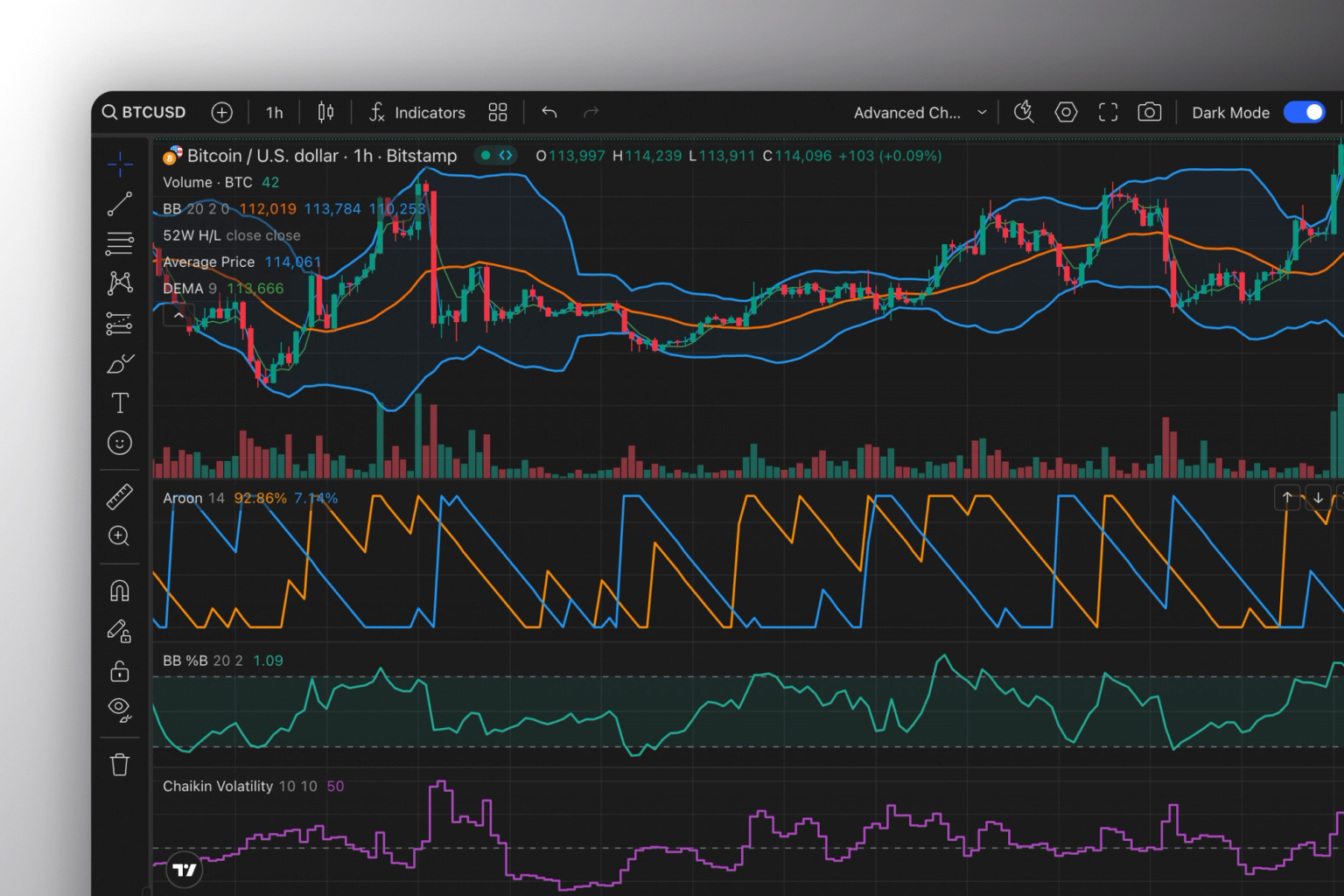The height and width of the screenshot is (896, 1344).
Task: Click the redo arrow
Action: tap(591, 112)
